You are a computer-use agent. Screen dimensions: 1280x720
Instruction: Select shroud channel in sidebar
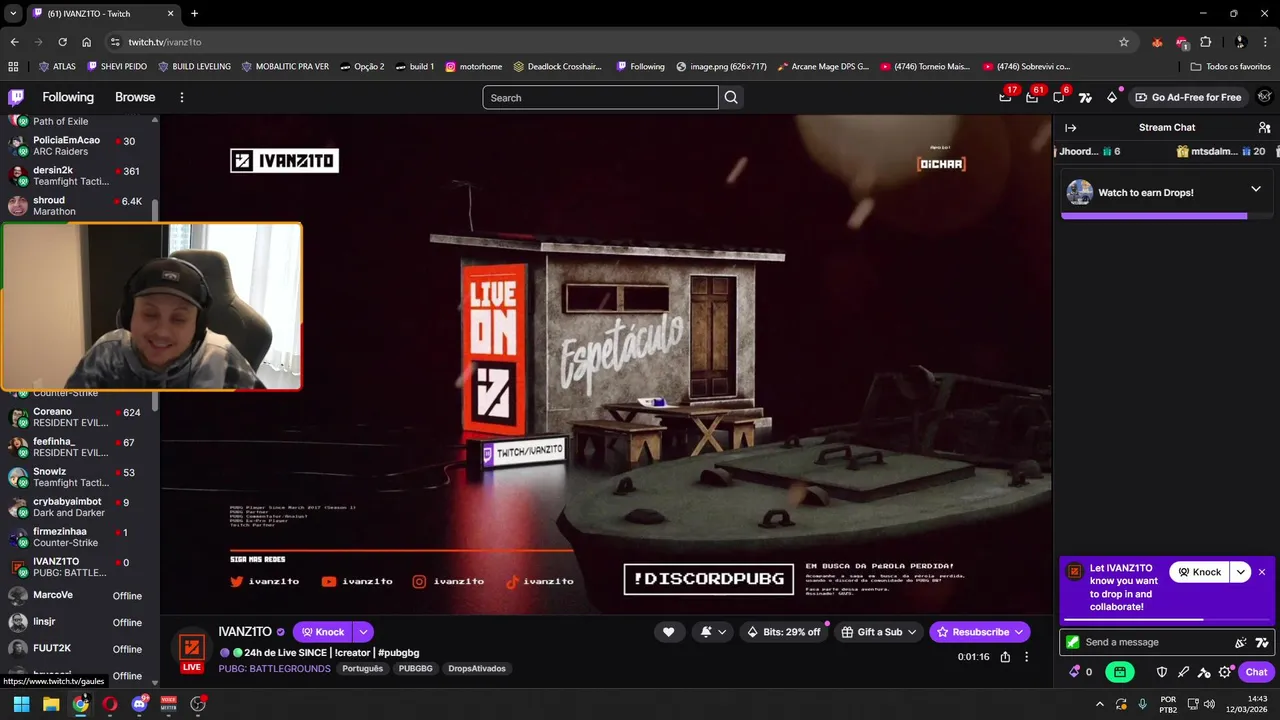tap(78, 206)
